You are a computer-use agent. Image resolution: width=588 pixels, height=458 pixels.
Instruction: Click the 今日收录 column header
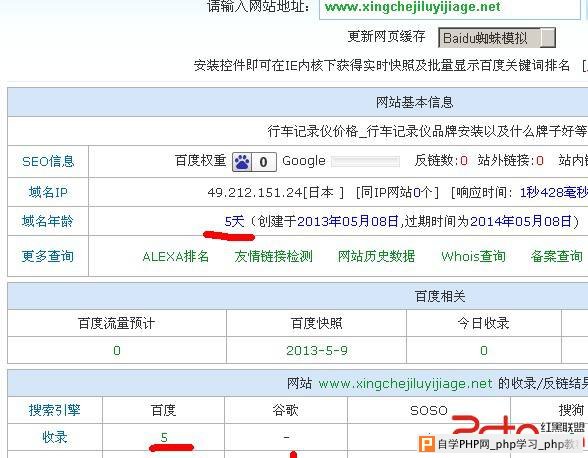[483, 323]
